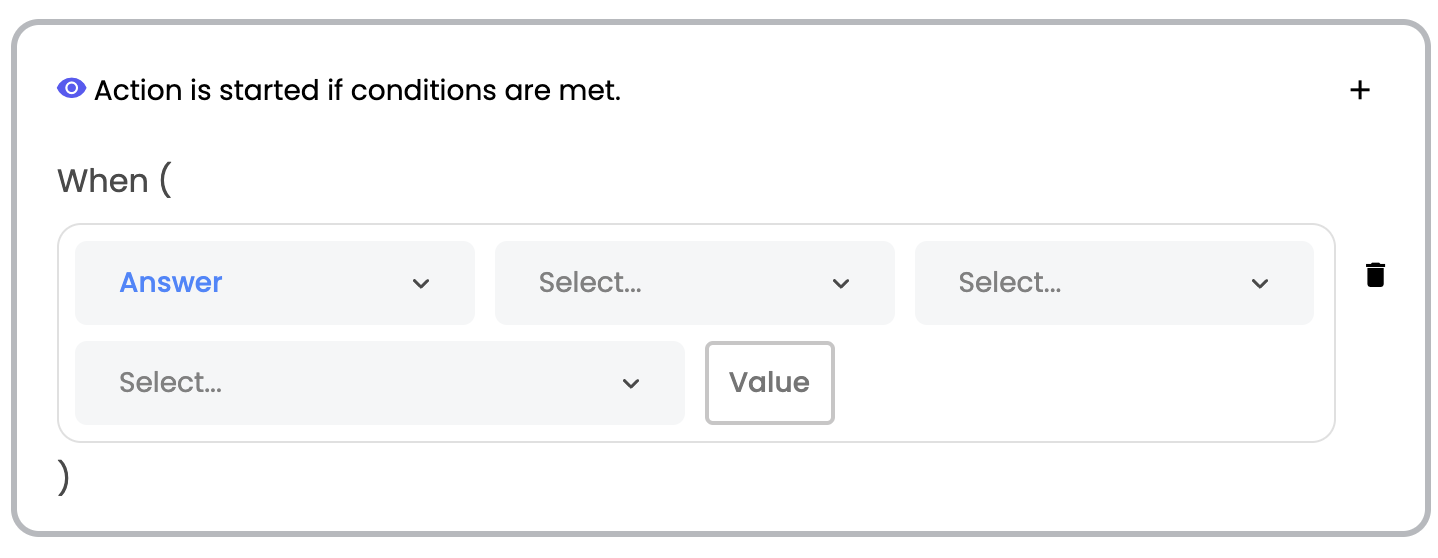This screenshot has height=558, width=1438.
Task: Click the 'When (' label
Action: (114, 181)
